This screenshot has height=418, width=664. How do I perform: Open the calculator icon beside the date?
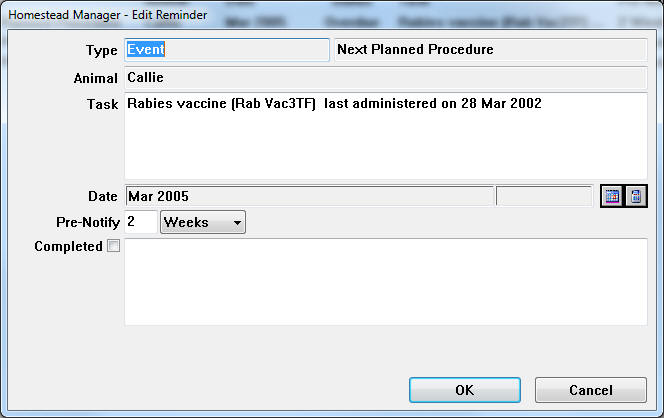(x=635, y=196)
